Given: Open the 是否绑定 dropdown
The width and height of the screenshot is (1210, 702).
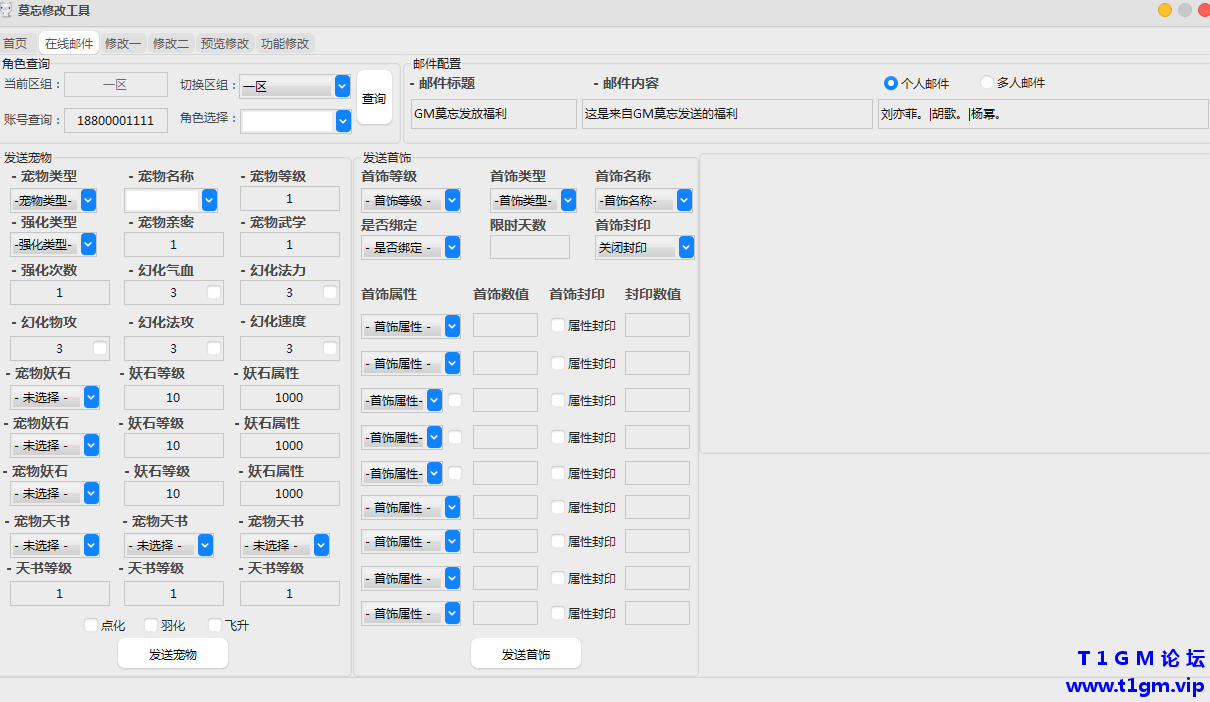Looking at the screenshot, I should click(411, 247).
